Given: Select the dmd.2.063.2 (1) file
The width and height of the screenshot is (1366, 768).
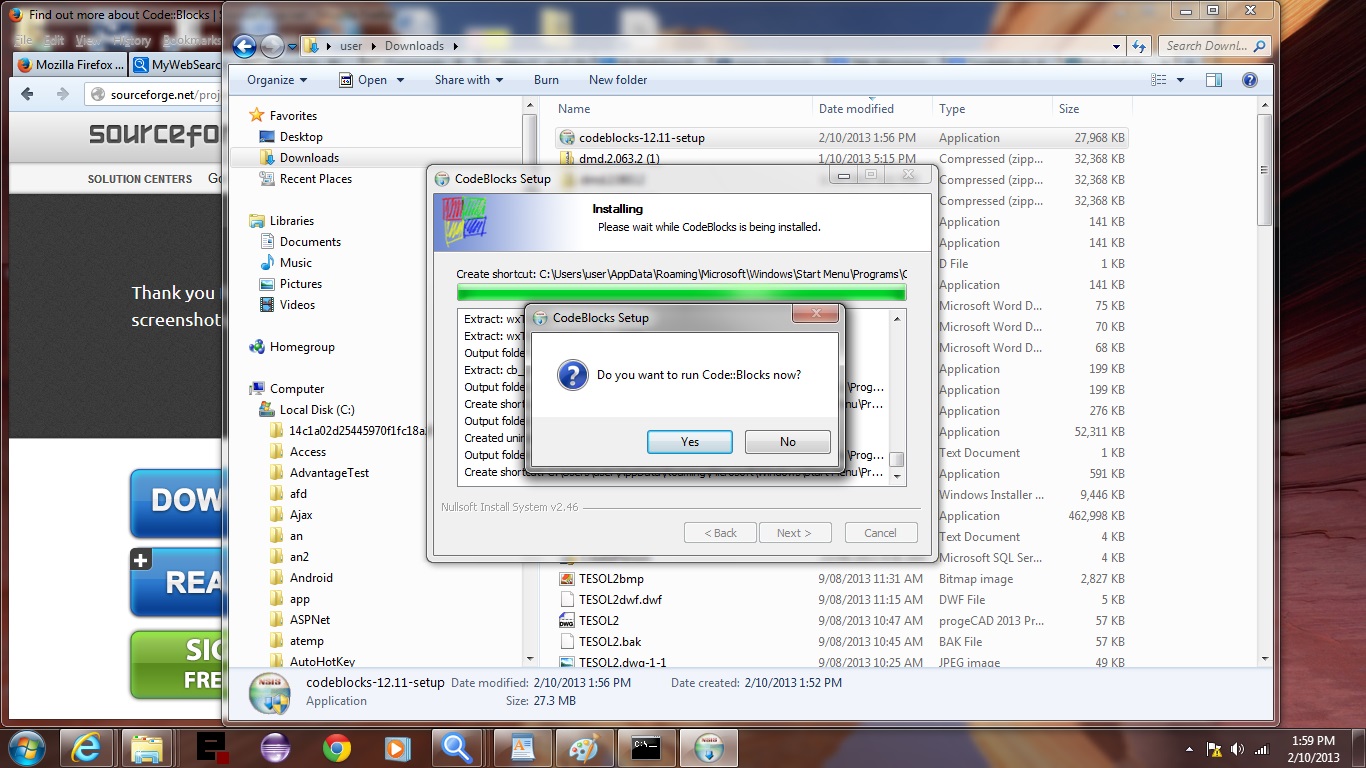Looking at the screenshot, I should click(x=619, y=159).
